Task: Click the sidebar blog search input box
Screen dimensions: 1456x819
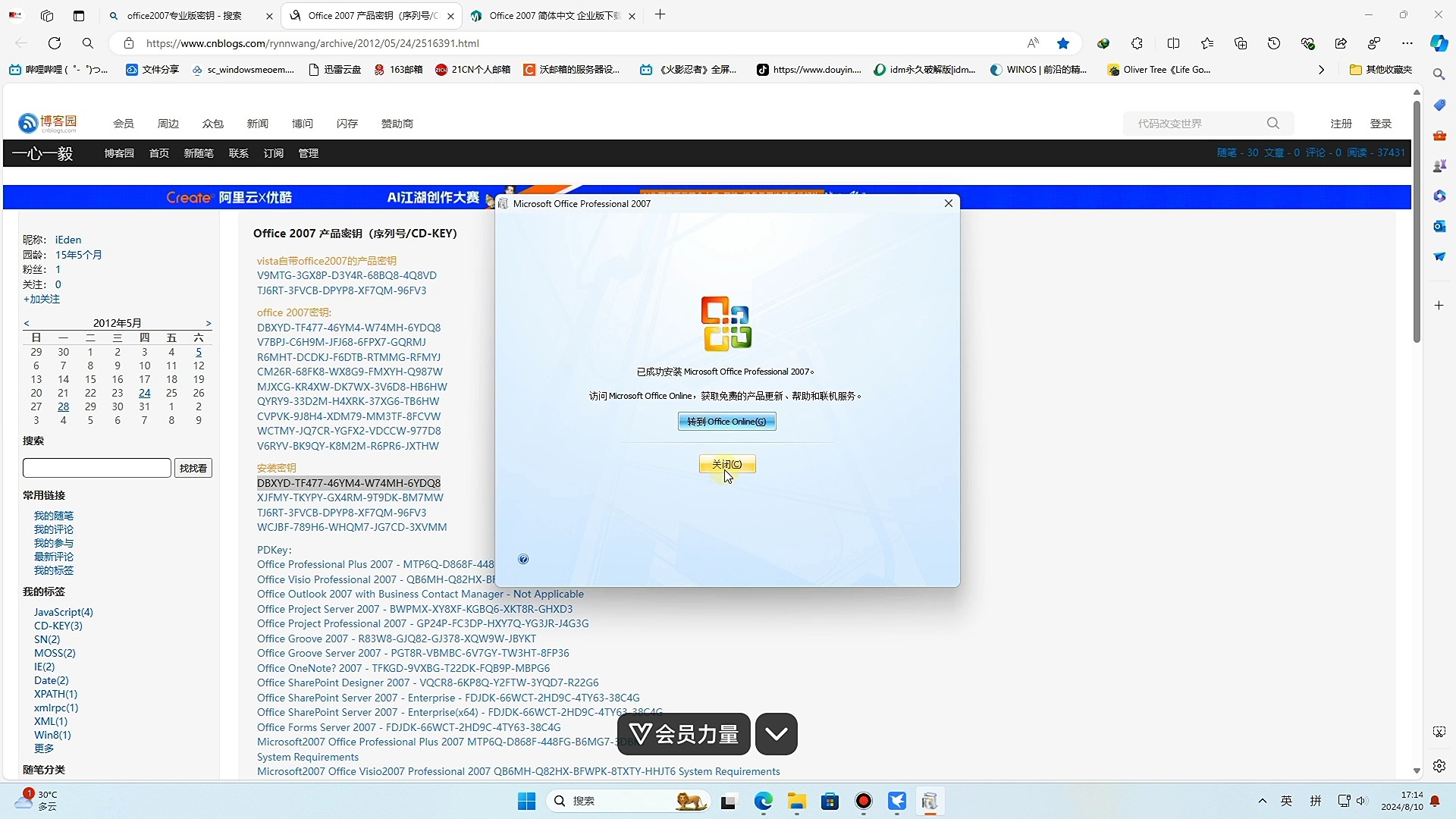Action: [x=97, y=468]
